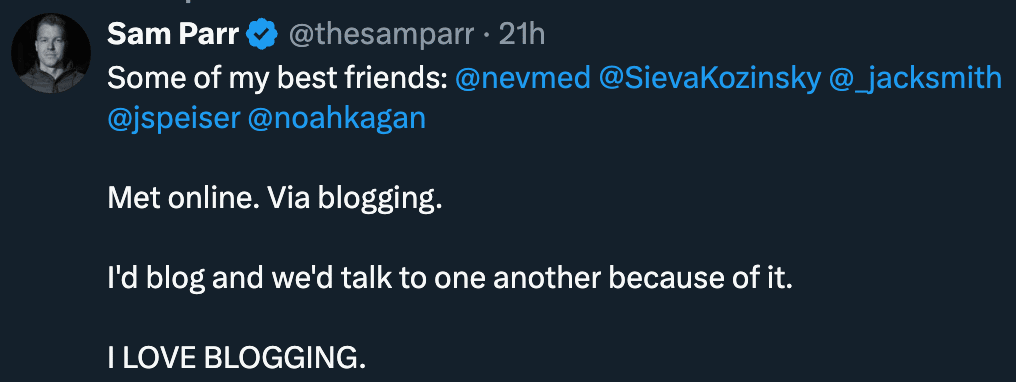Click the 'Met online. Via blogging.' line
This screenshot has height=382, width=1016.
tap(275, 199)
